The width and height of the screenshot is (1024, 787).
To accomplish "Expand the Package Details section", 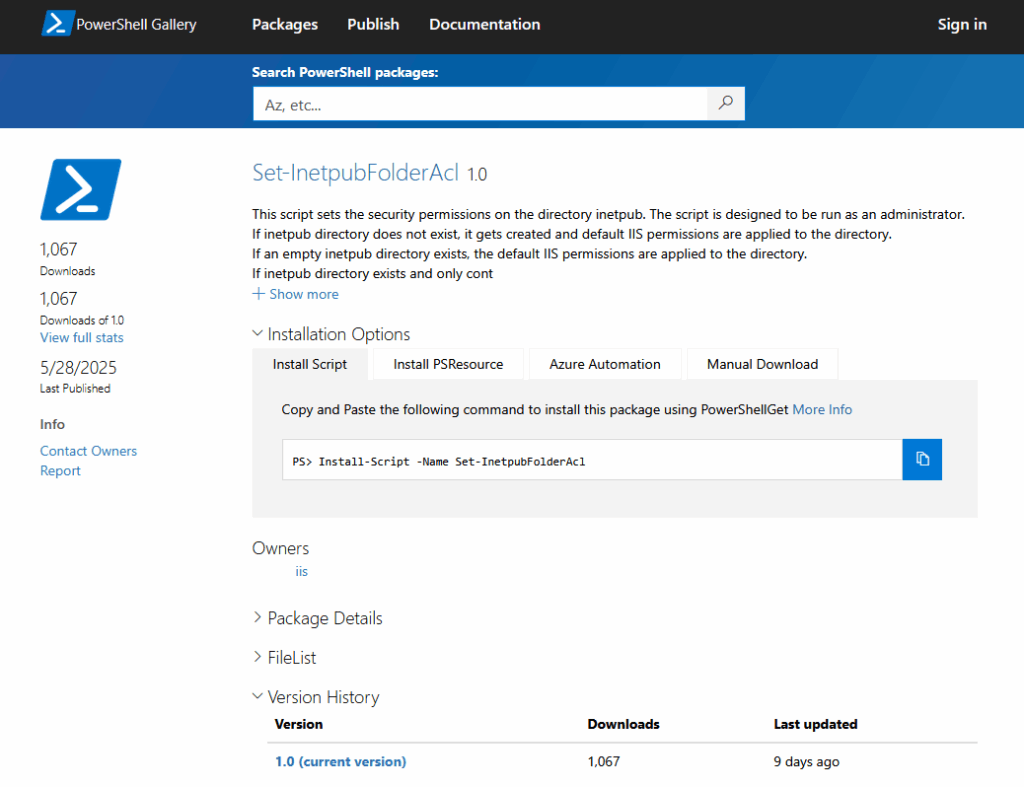I will click(317, 618).
